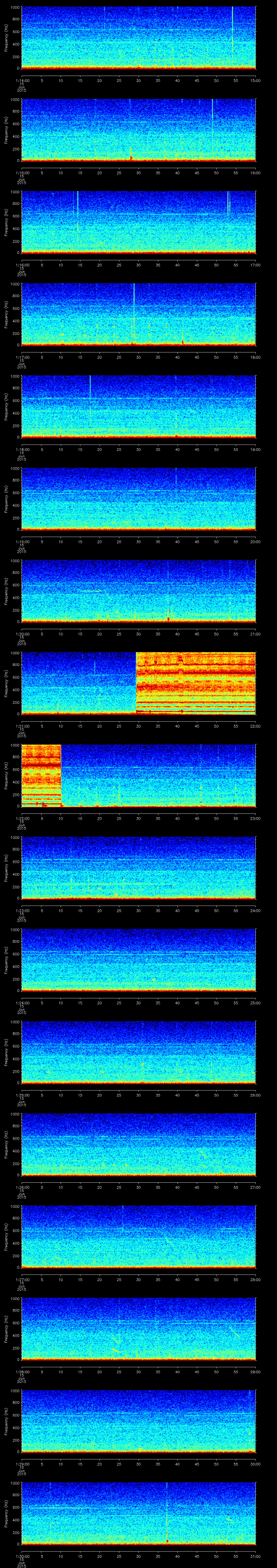Click the spike near 14 seconds in the 1:16:00 panel
This screenshot has height=1568, width=277.
click(77, 210)
